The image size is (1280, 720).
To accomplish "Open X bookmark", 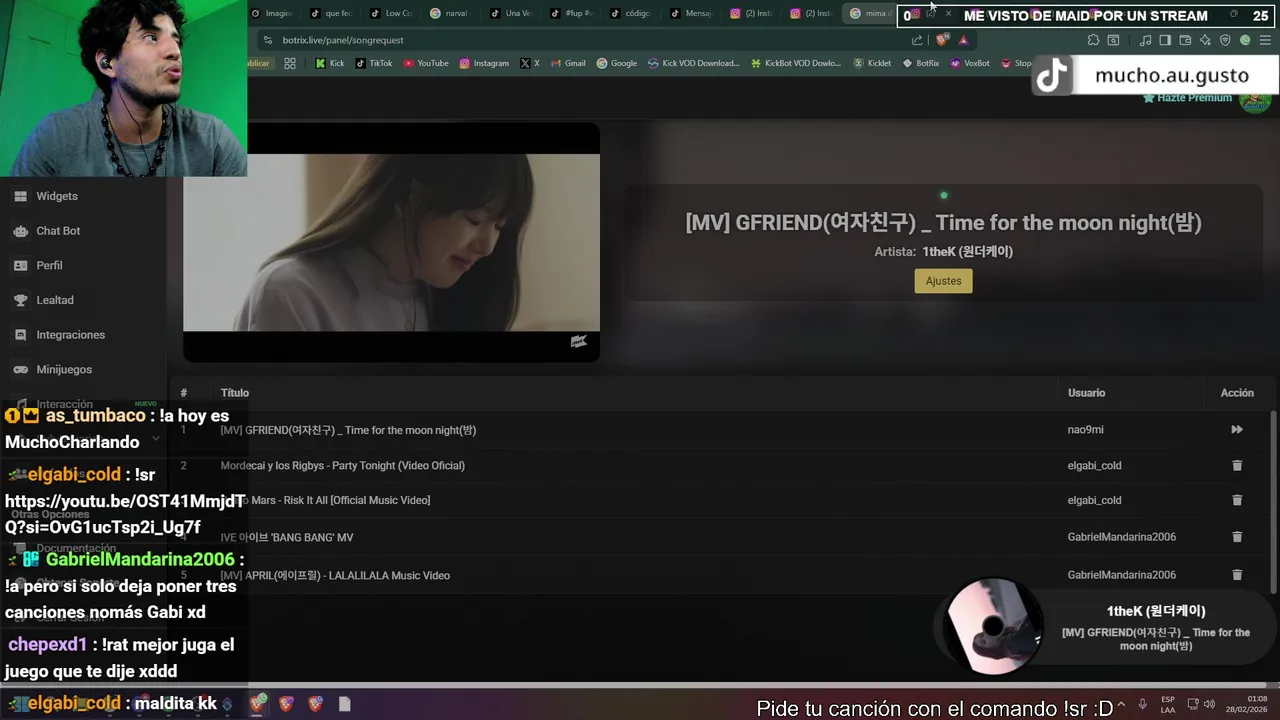I will point(530,63).
